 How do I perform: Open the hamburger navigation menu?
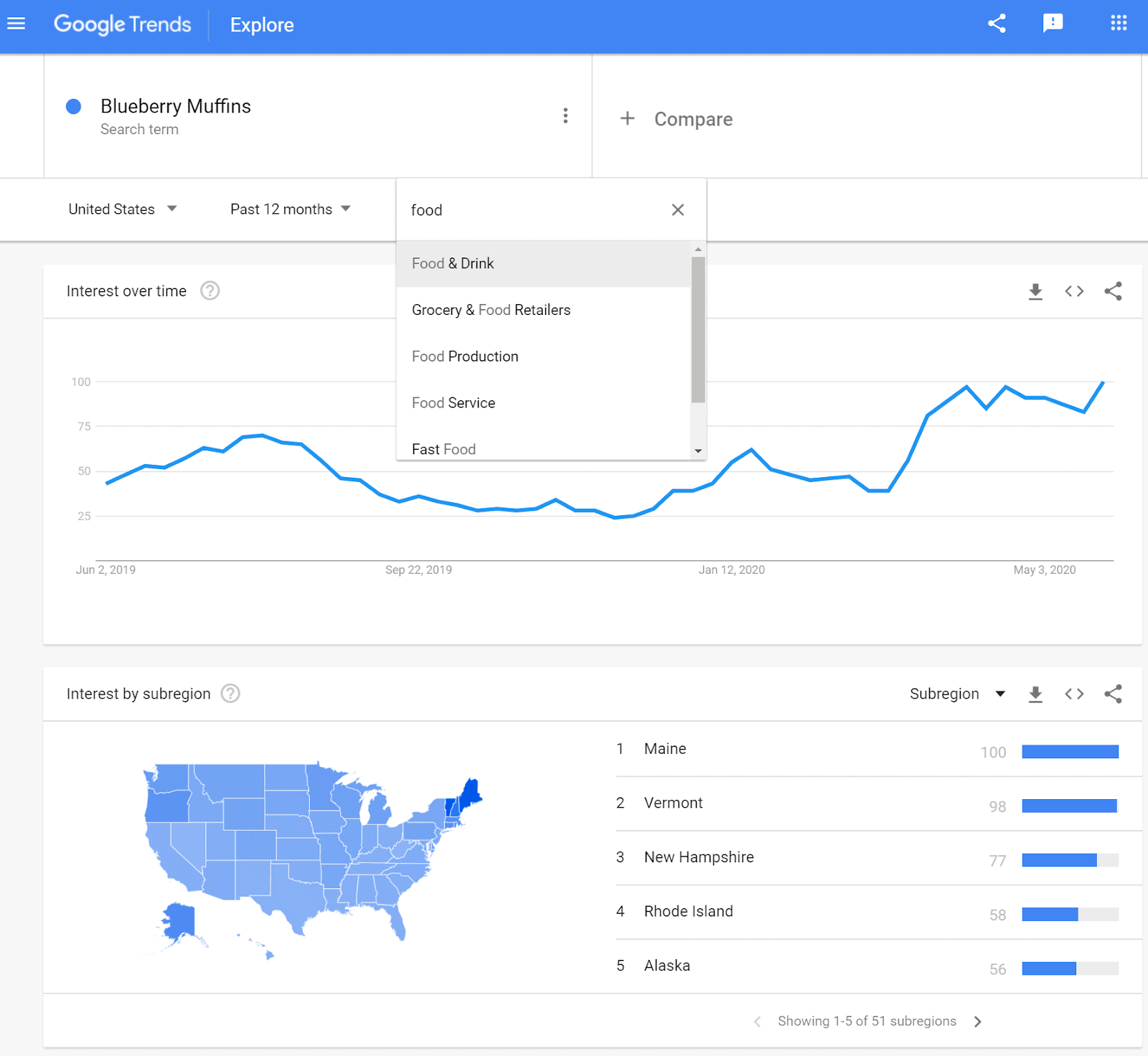(x=16, y=24)
